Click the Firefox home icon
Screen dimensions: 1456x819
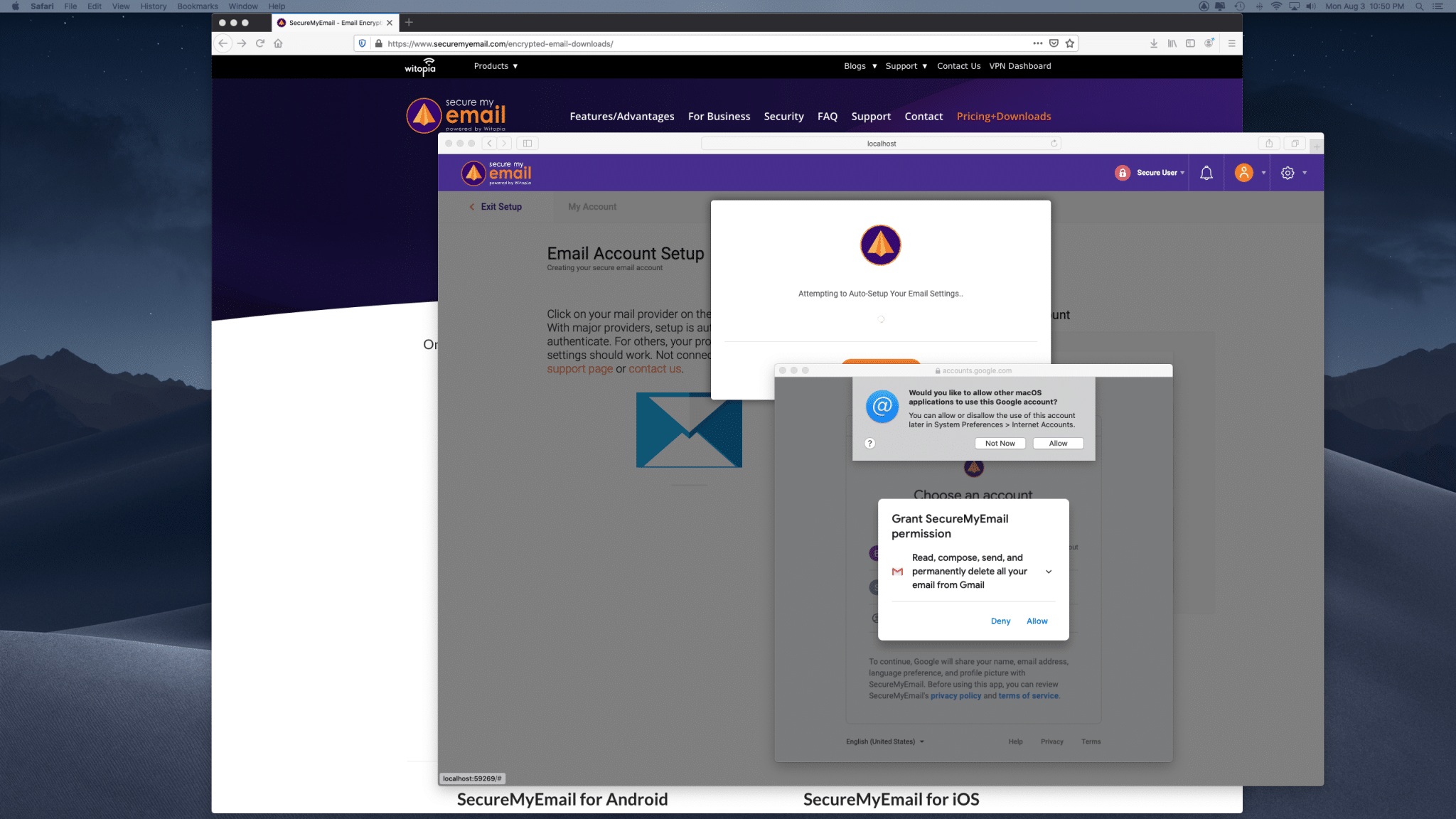click(278, 43)
